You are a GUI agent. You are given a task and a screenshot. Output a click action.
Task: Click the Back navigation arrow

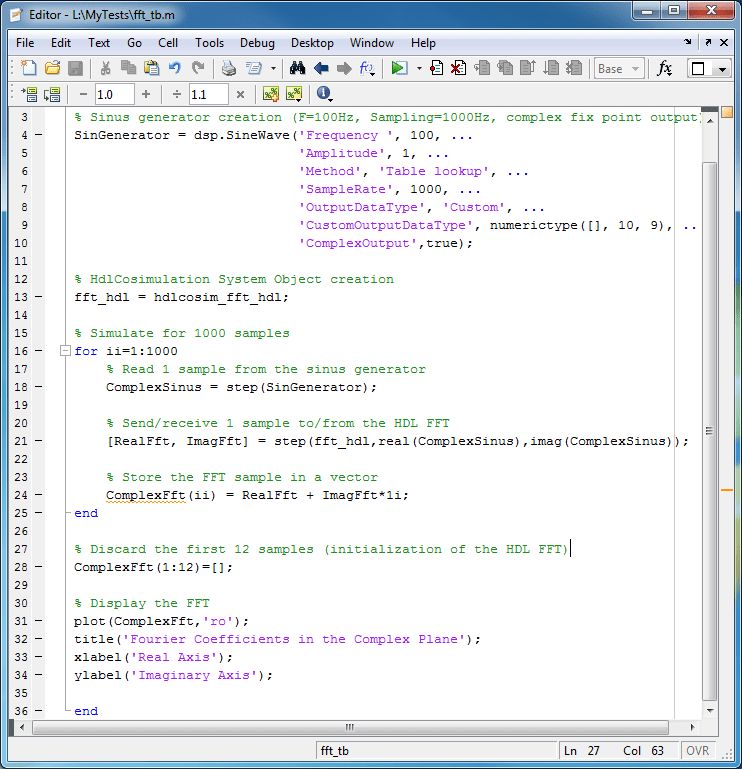(321, 68)
